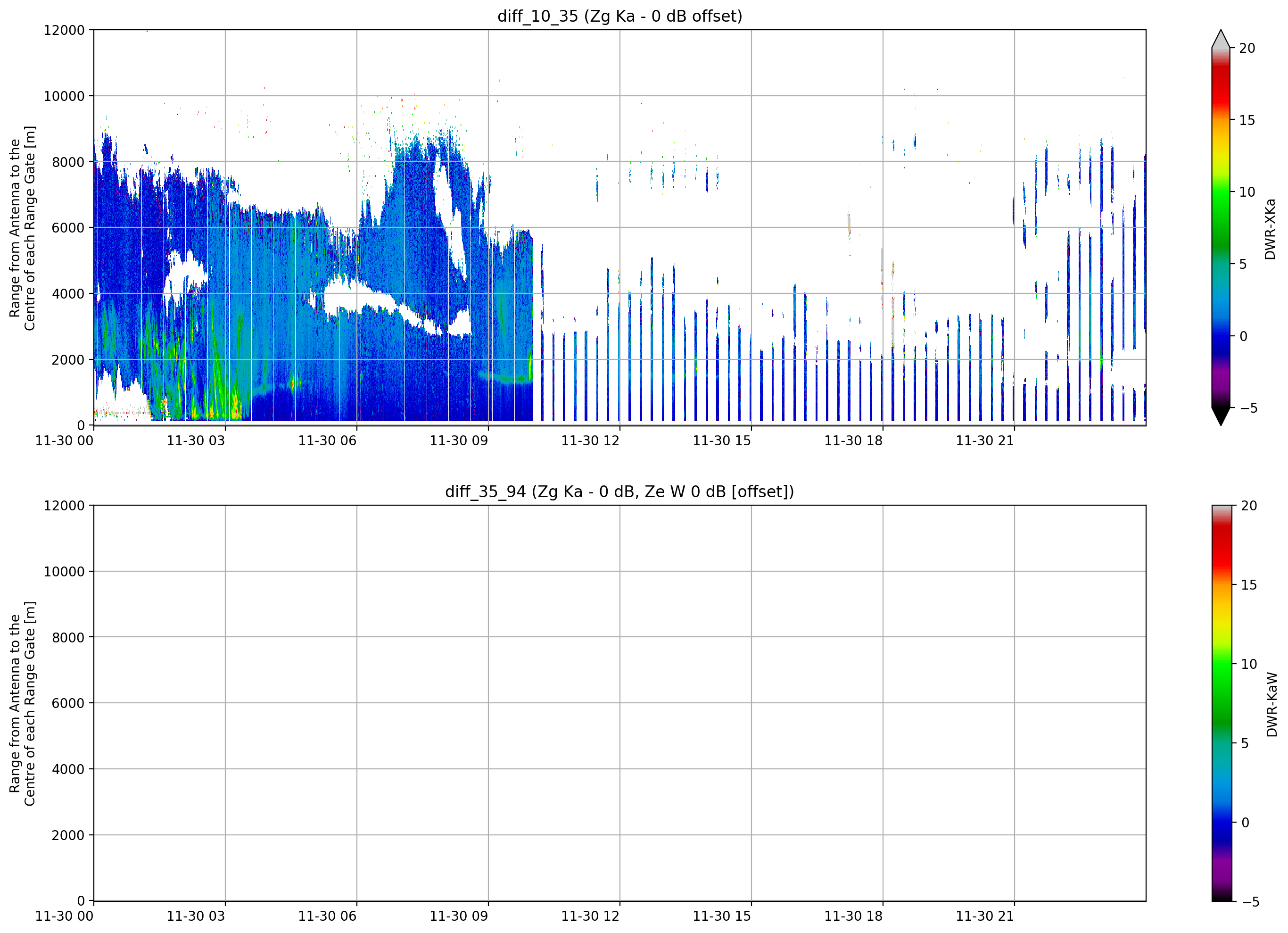Screen dimensions: 1288x933
Task: Click the 0 tick on the DWR-XKa colorbar
Action: (1243, 336)
